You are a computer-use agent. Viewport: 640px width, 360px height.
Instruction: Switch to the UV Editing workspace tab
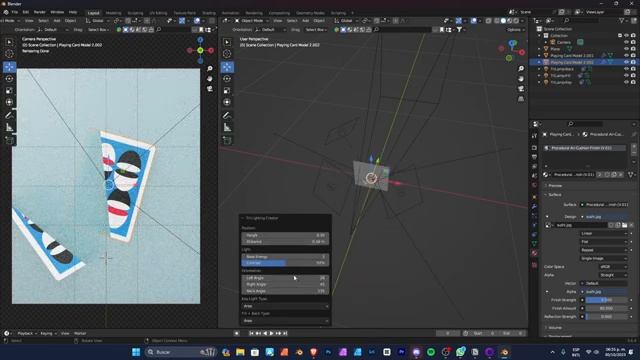coord(158,13)
